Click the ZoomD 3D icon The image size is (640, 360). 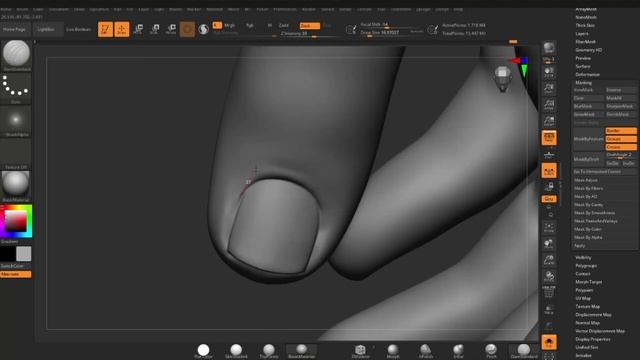click(549, 260)
